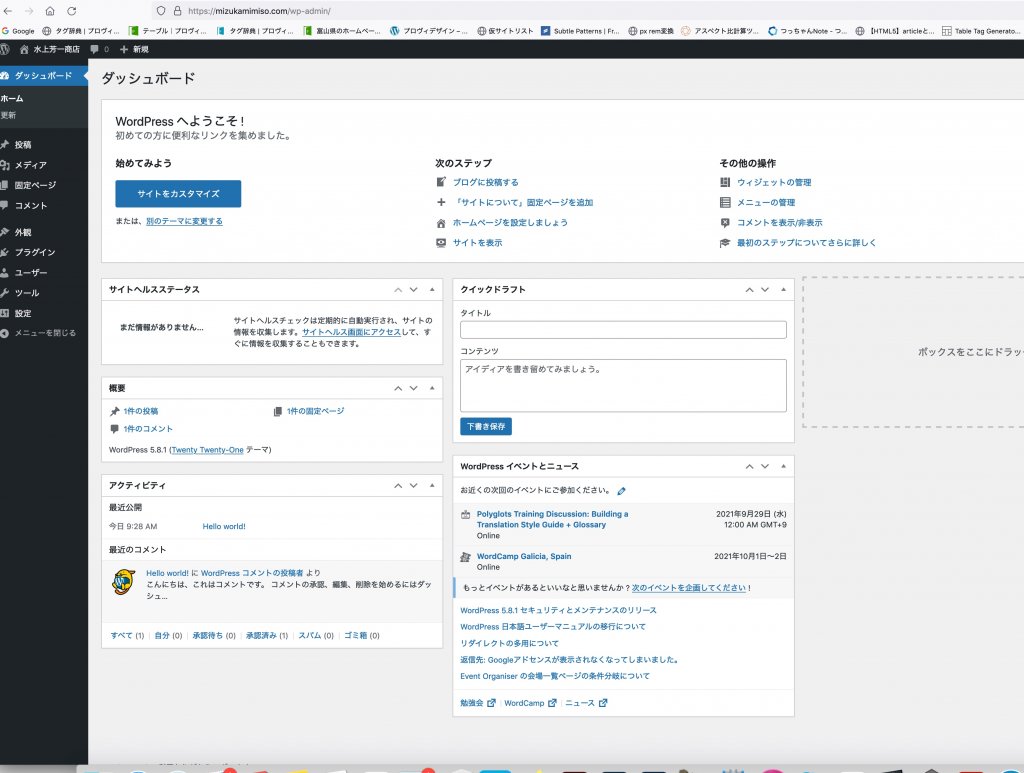Viewport: 1024px width, 773px height.
Task: Click the browser home icon
Action: 49,11
